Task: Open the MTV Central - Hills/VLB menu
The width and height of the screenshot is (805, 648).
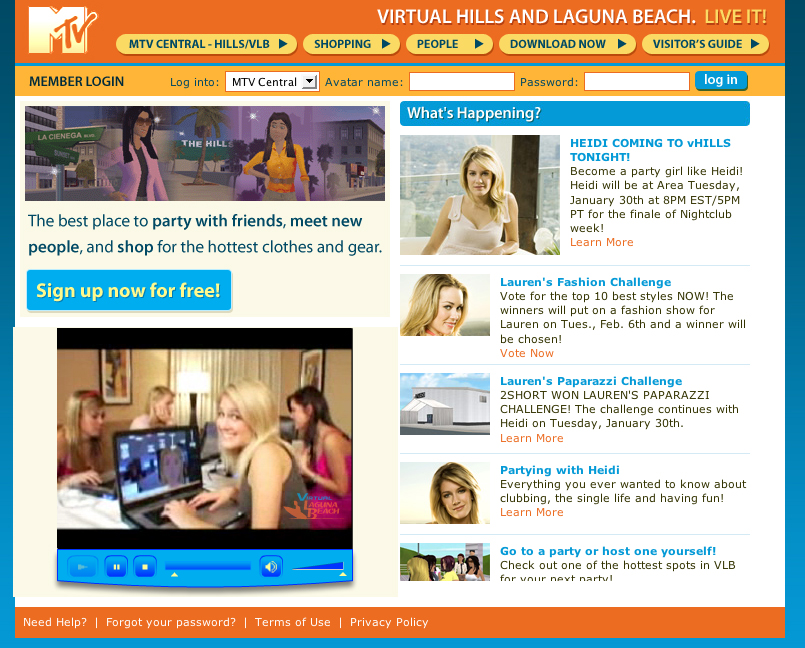Action: tap(206, 44)
